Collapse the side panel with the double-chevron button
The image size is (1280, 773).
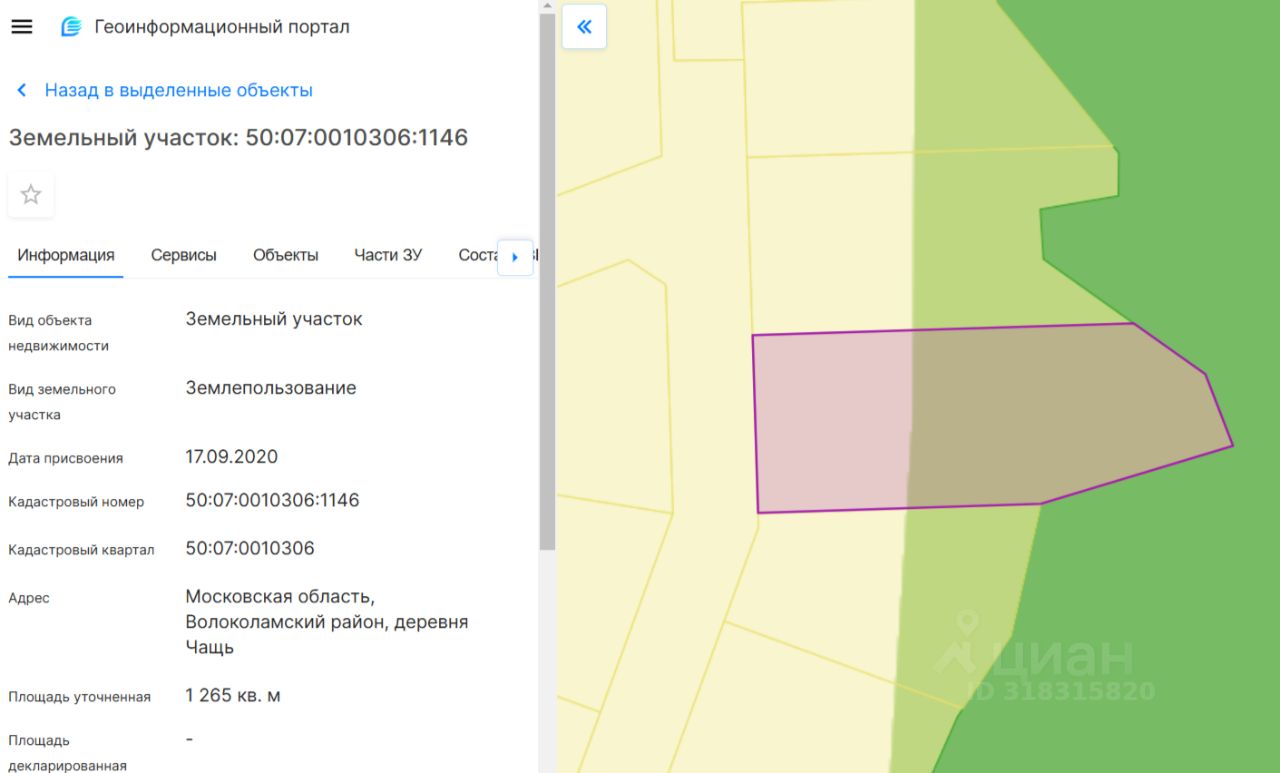click(584, 27)
